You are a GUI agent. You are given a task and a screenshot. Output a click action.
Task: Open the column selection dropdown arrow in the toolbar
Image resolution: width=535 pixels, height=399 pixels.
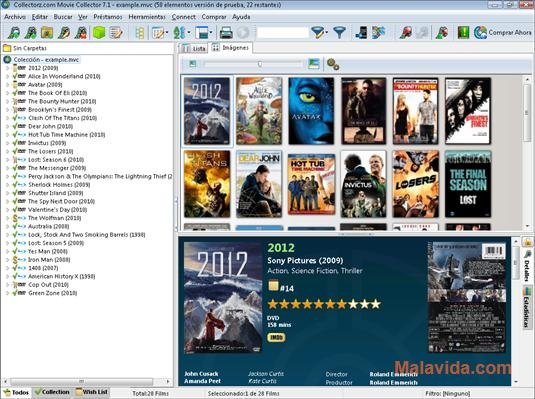[x=167, y=33]
